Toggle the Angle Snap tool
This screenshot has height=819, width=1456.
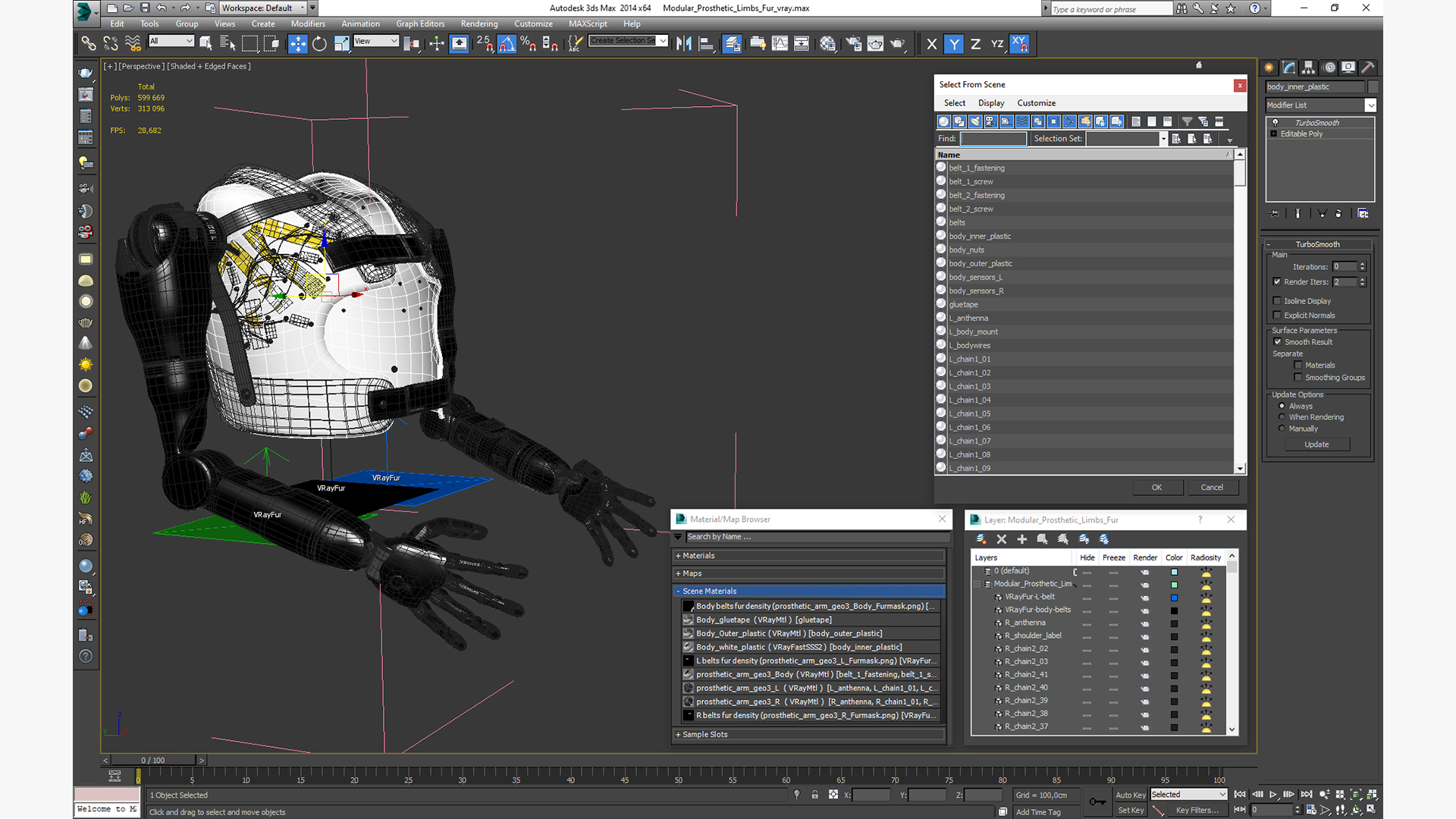coord(507,44)
